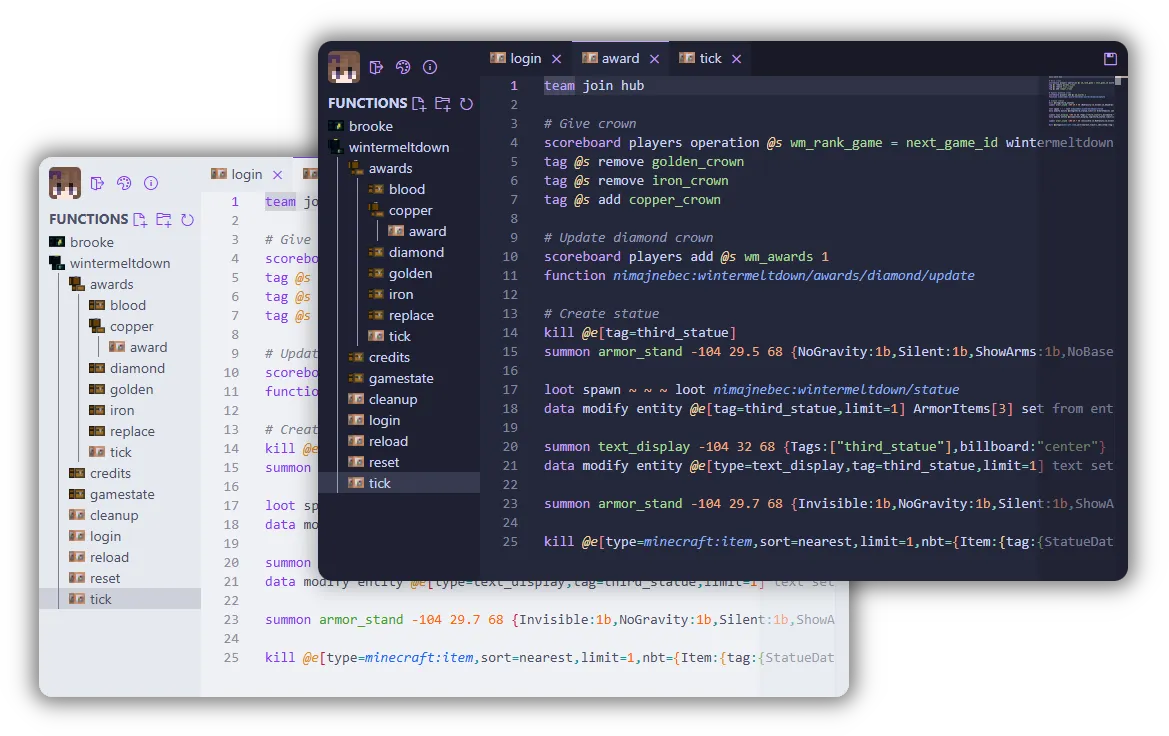Click the refresh icon in the light window
This screenshot has width=1169, height=736.
(187, 219)
